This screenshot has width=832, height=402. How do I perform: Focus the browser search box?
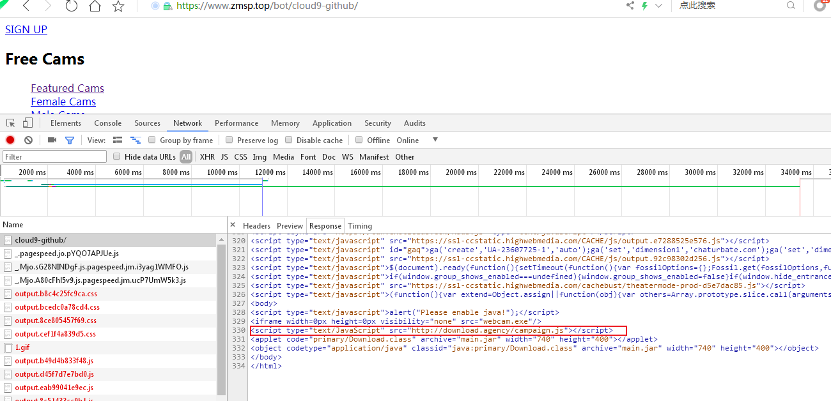click(730, 6)
